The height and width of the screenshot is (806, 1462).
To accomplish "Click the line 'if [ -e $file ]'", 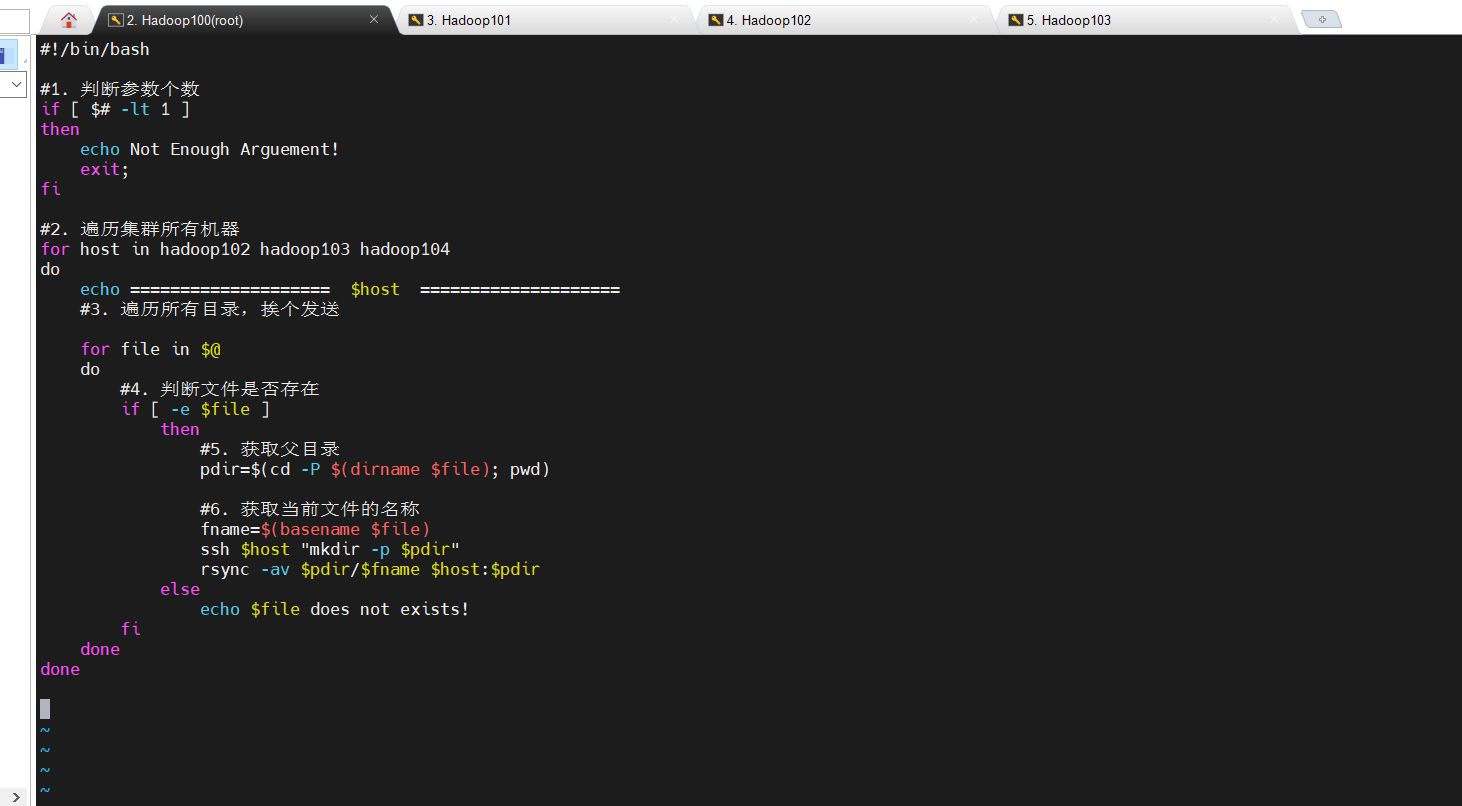I will 195,409.
